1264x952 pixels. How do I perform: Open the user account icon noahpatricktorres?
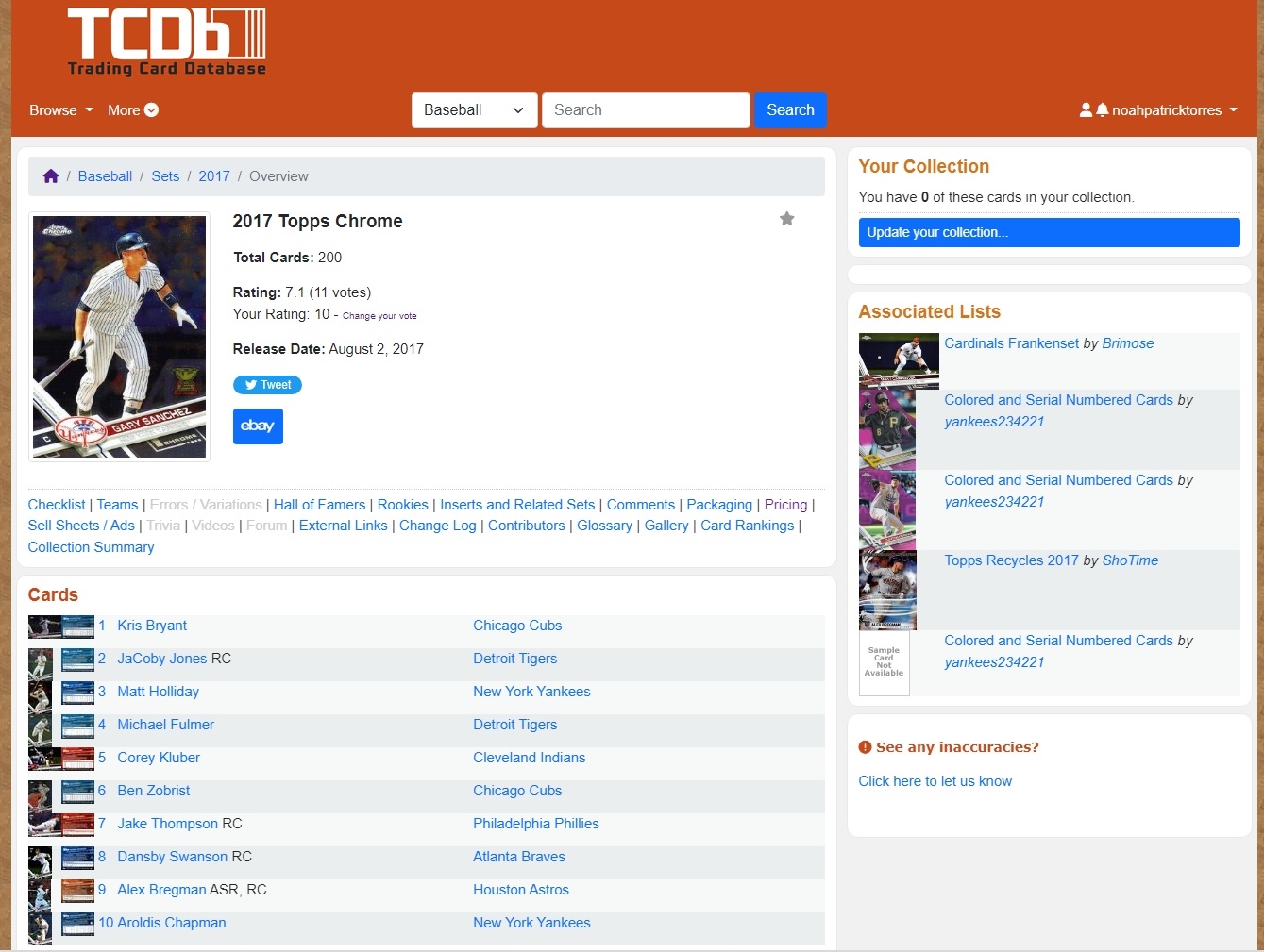1086,110
